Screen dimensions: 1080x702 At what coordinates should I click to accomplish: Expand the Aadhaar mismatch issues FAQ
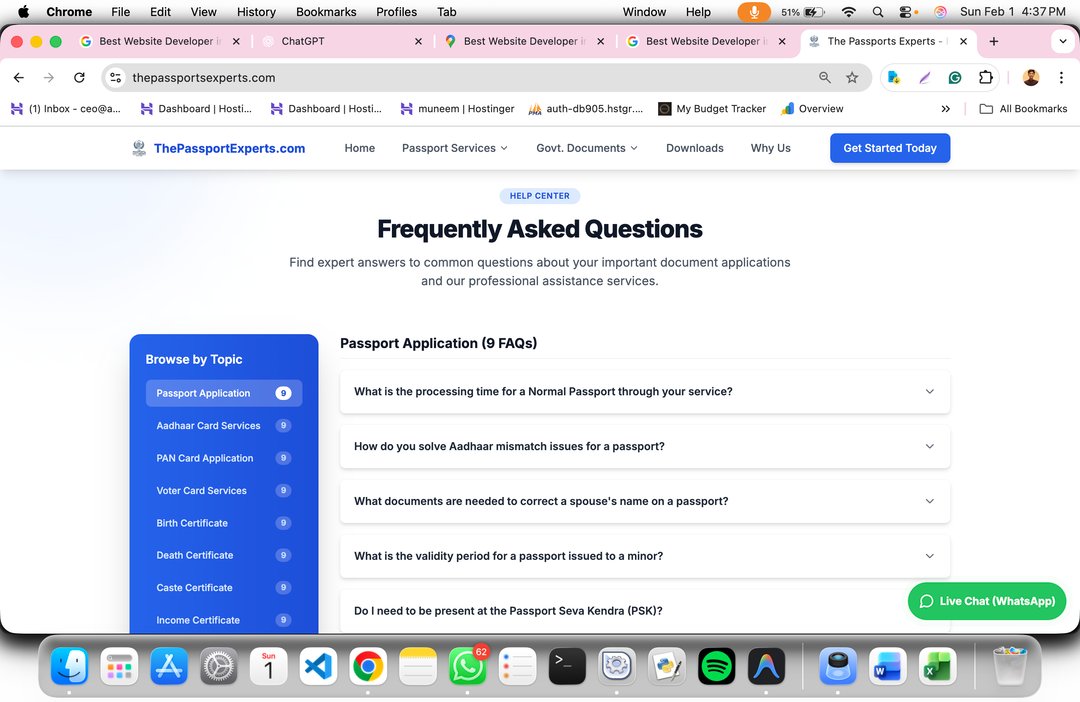click(644, 447)
